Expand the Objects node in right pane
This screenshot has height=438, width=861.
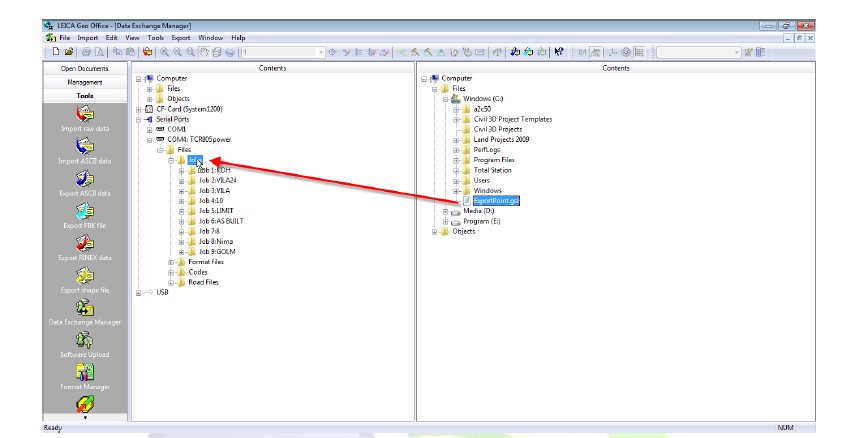click(434, 232)
